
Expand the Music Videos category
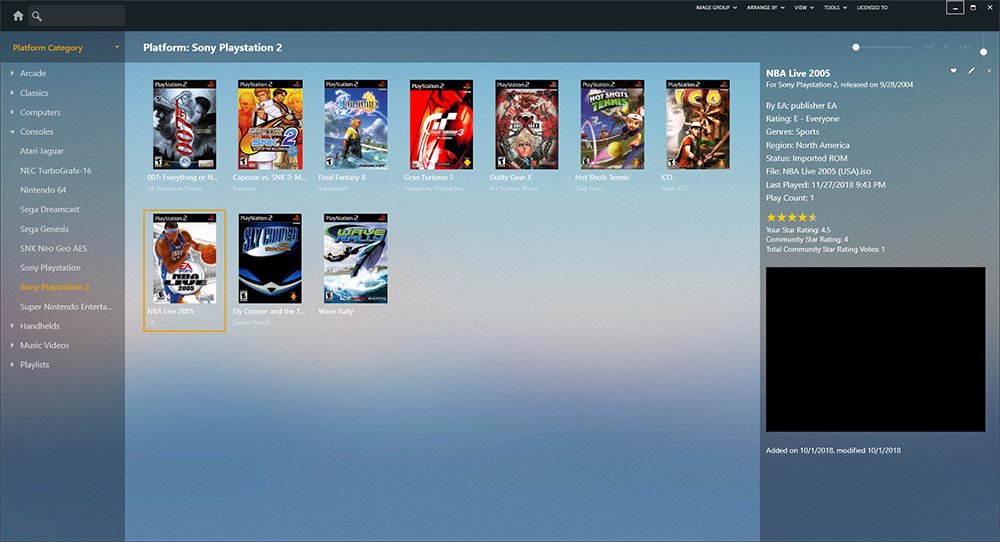(x=12, y=345)
